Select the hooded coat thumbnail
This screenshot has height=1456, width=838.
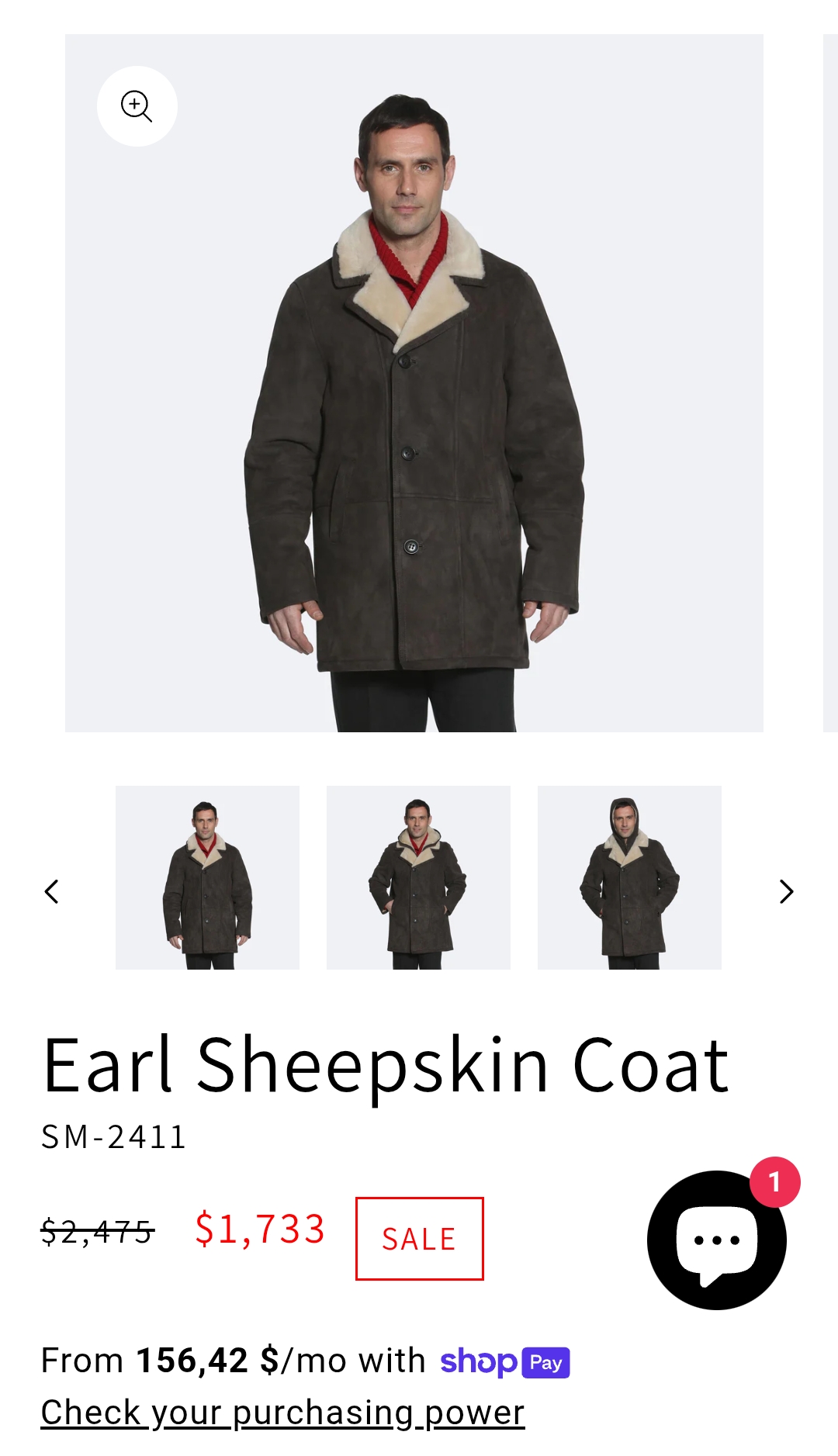(629, 877)
